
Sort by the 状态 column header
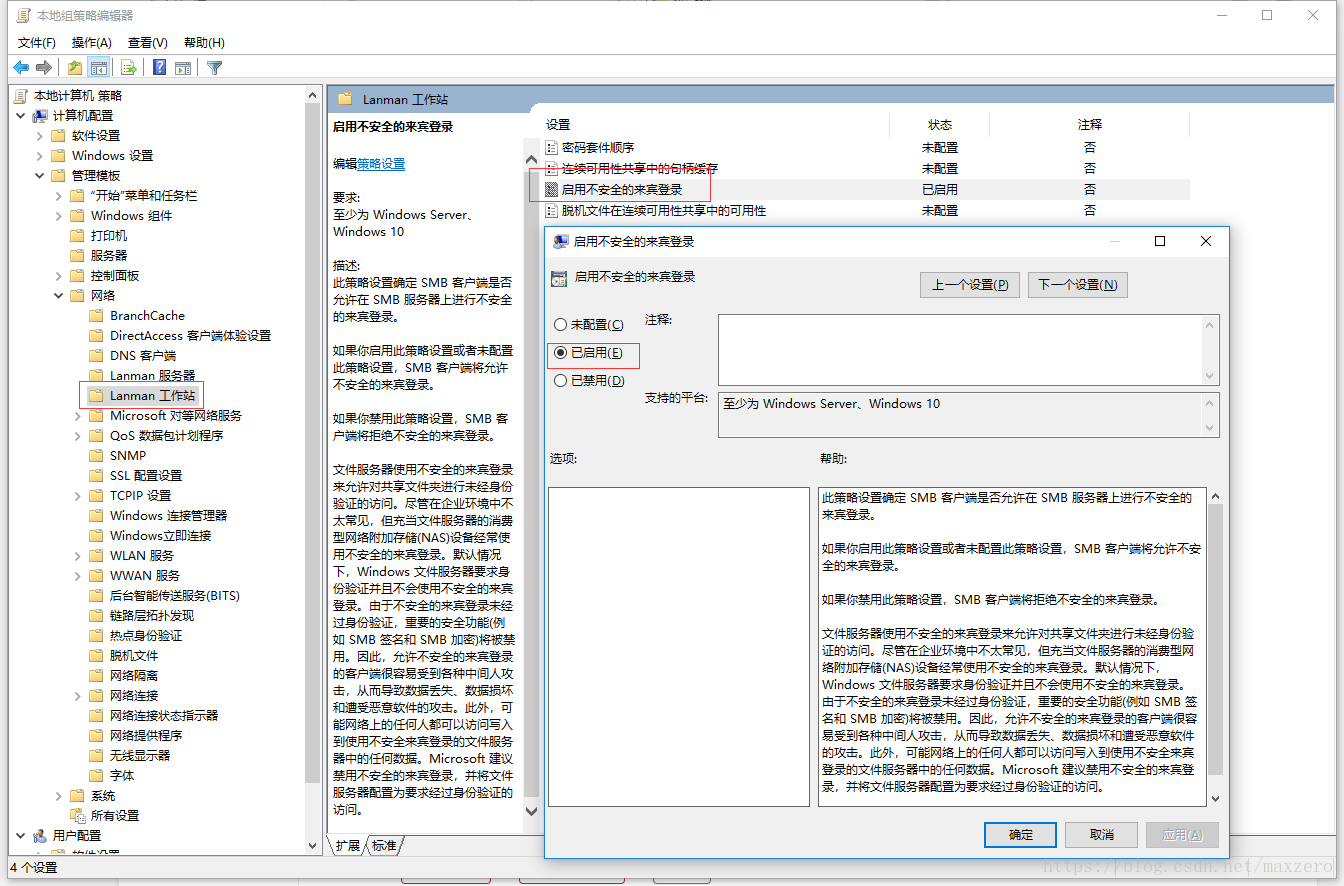[x=940, y=124]
